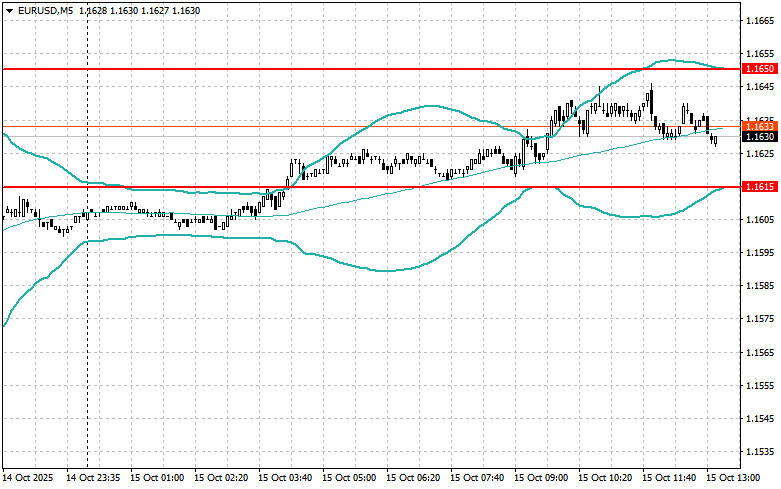Click the 15 Oct 06:20 time label
Image resolution: width=781 pixels, height=489 pixels.
click(413, 478)
